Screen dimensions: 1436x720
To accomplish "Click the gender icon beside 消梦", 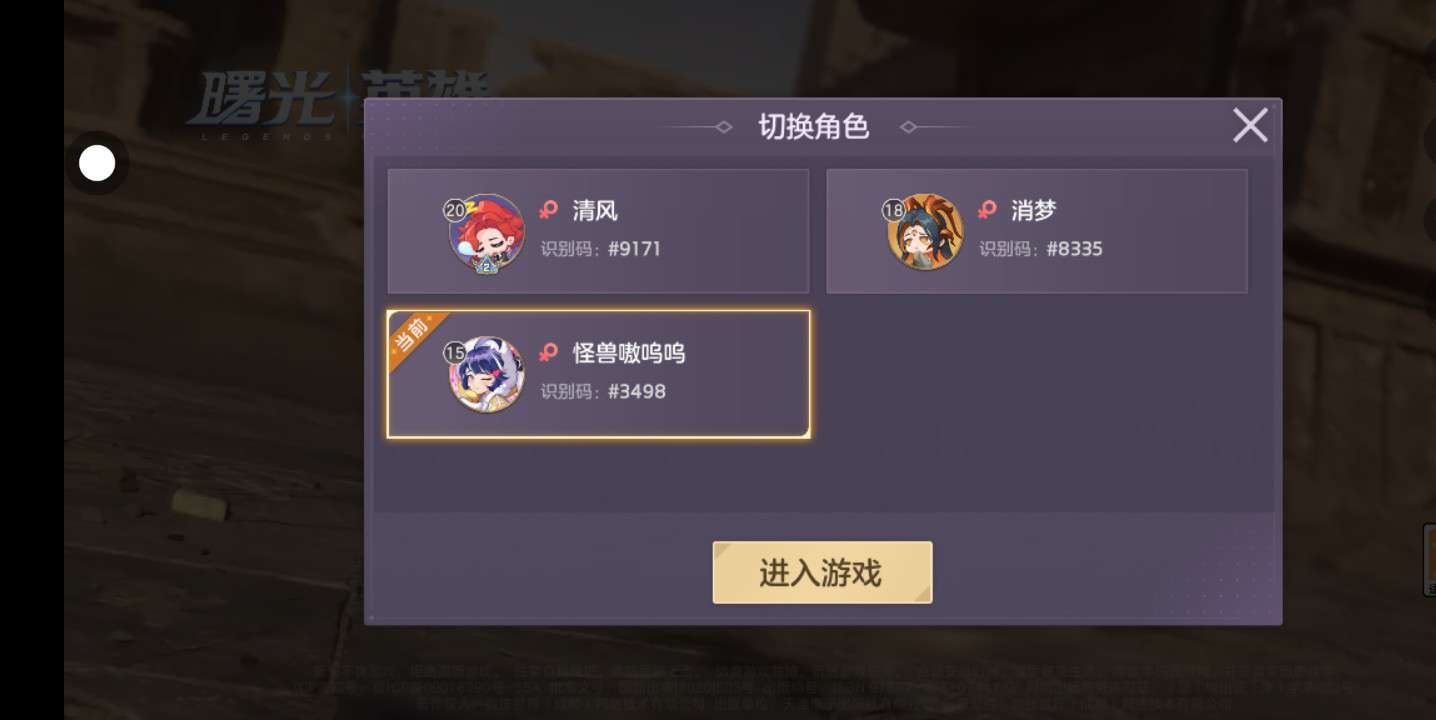I will pyautogui.click(x=987, y=210).
